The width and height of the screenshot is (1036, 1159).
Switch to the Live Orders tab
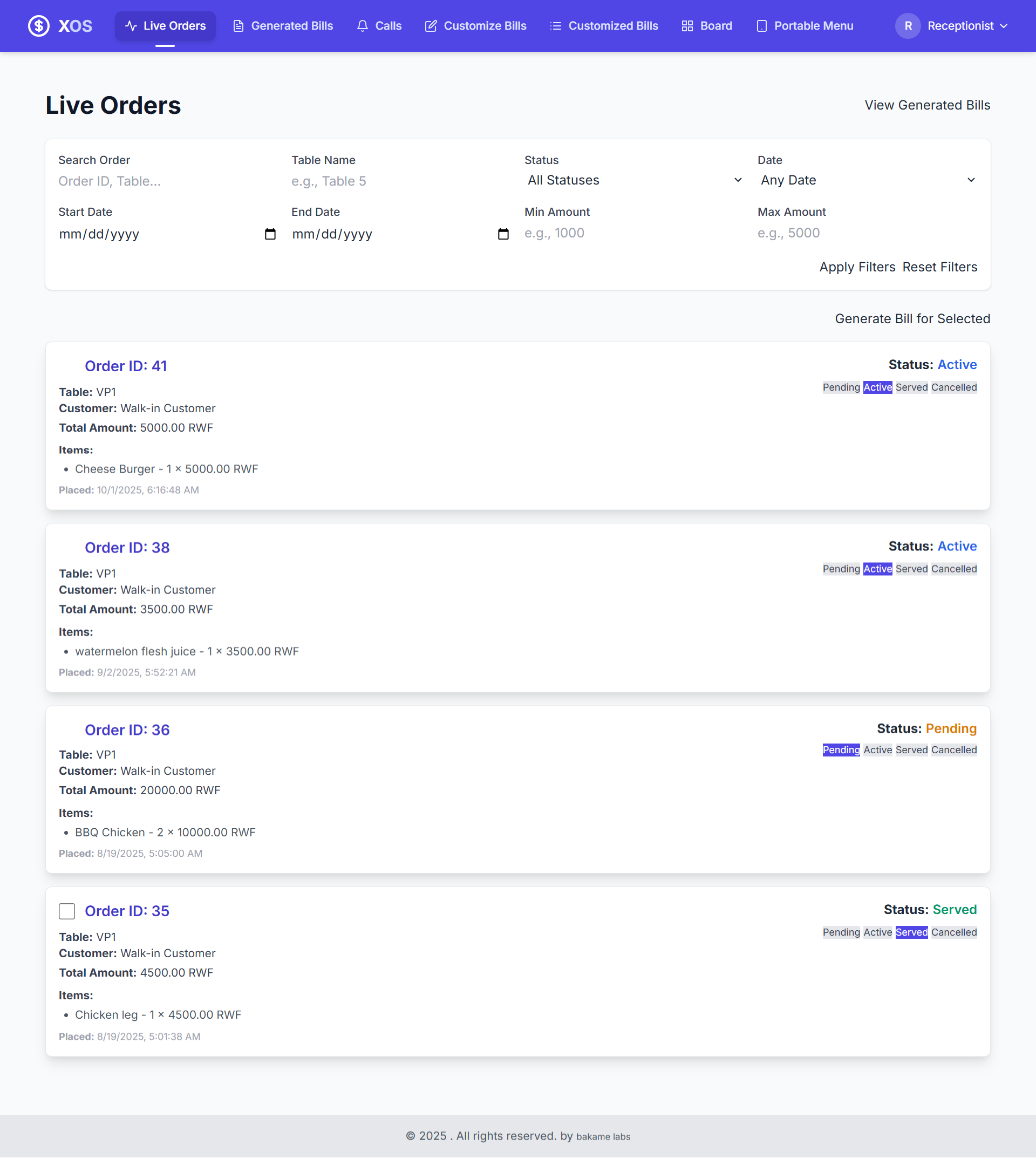pos(165,25)
